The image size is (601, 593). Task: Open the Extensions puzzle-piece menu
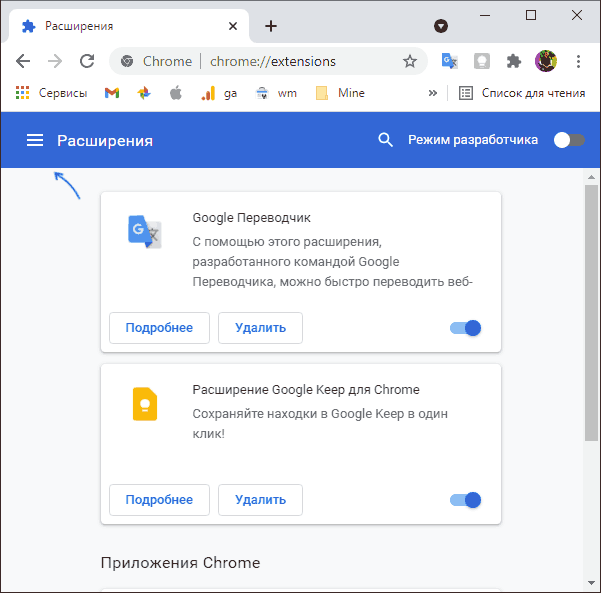coord(514,61)
